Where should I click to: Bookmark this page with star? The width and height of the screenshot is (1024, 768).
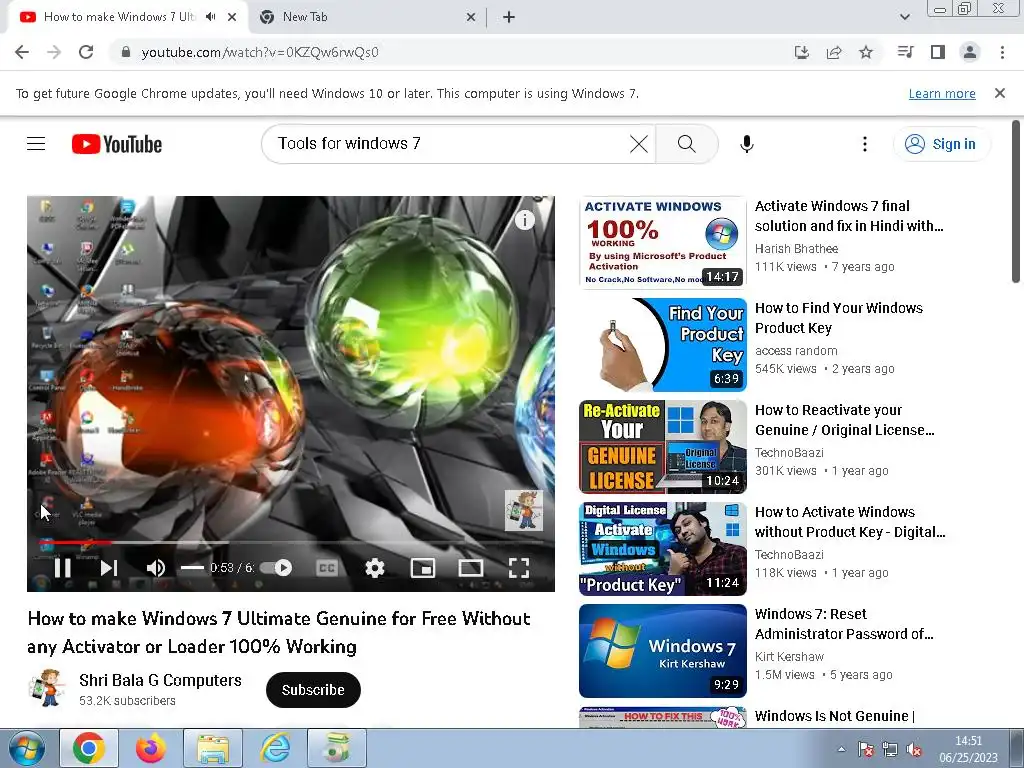pos(866,52)
